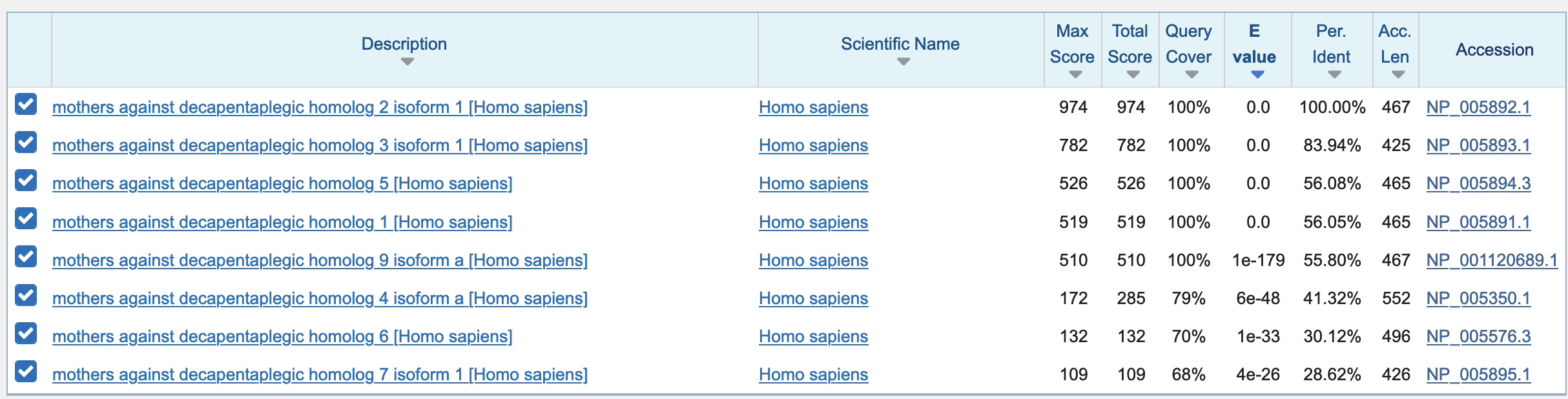Screen dimensions: 1568x399
Task: Click the Accession column header
Action: coord(1494,50)
